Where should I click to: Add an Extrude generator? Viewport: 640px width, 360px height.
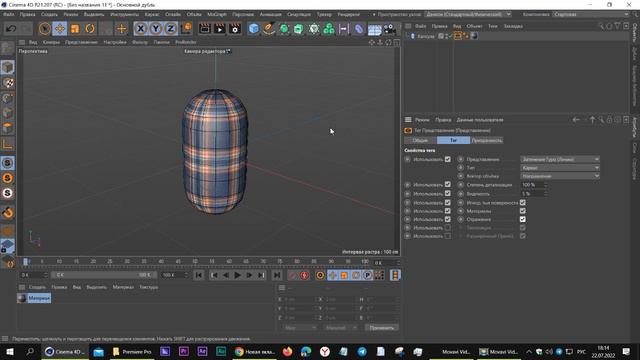click(x=299, y=29)
